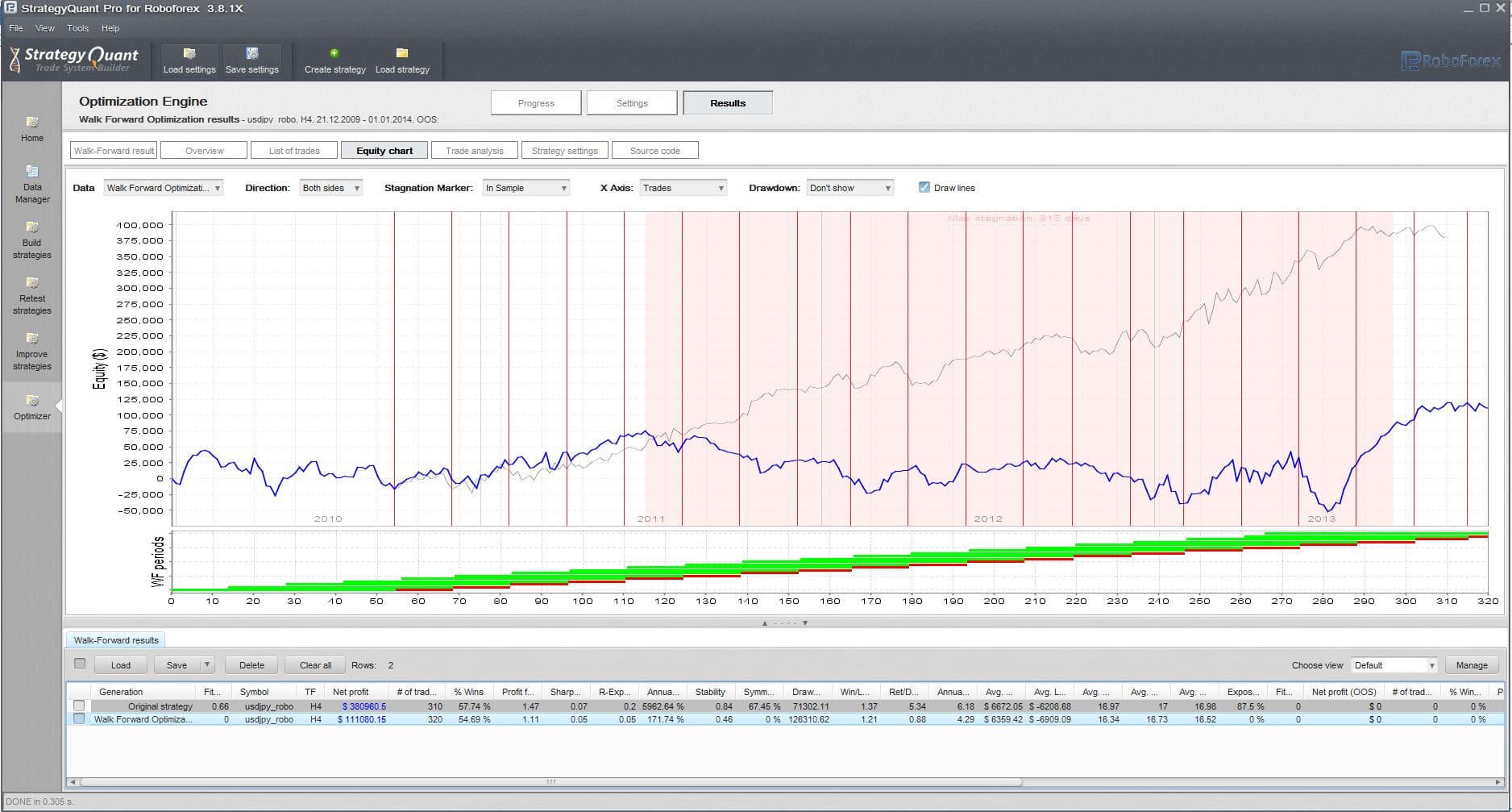Open the Data Manager sidebar icon

pos(32,172)
